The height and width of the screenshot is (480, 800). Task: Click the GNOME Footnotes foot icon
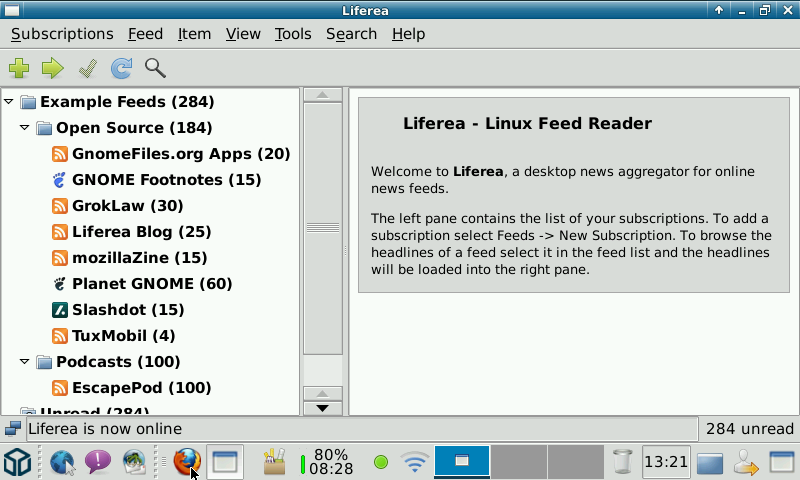pyautogui.click(x=60, y=180)
